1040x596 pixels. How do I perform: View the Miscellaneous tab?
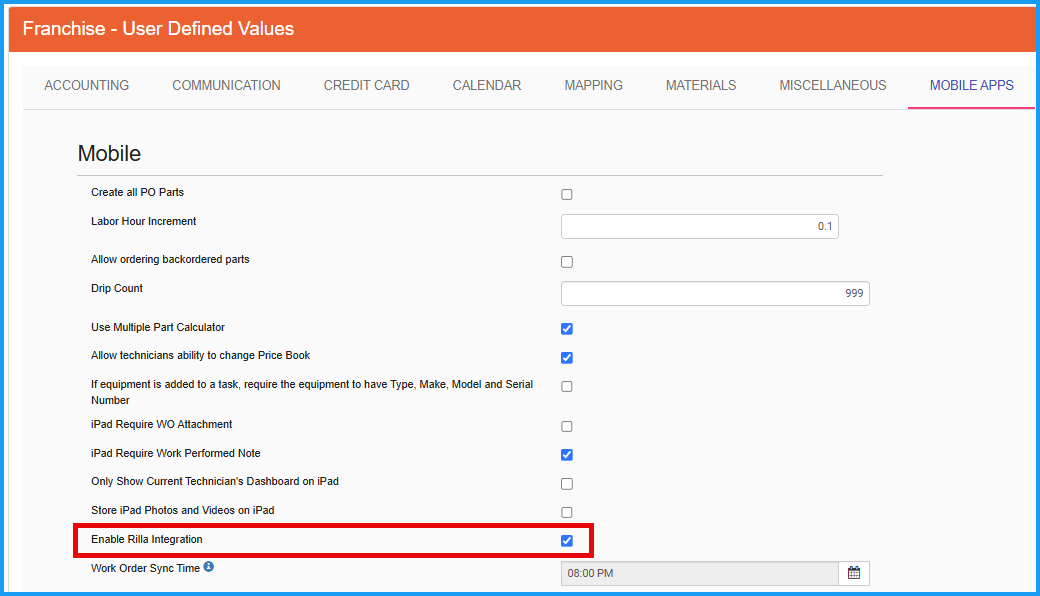click(x=833, y=86)
